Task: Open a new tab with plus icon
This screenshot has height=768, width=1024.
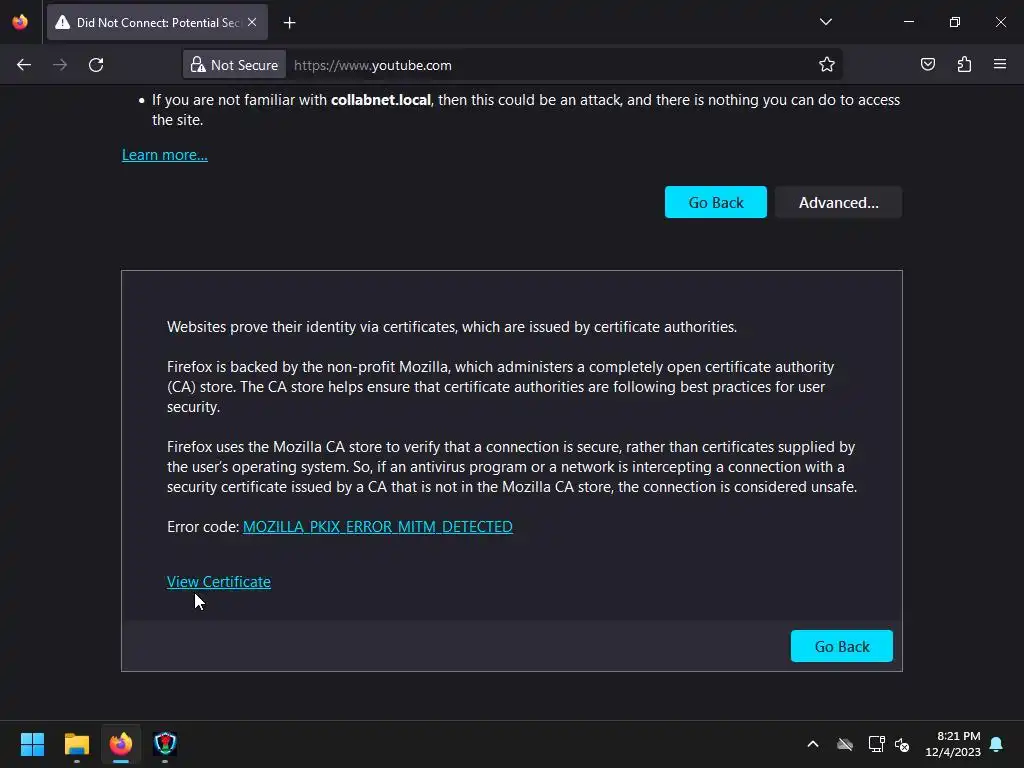Action: 289,23
